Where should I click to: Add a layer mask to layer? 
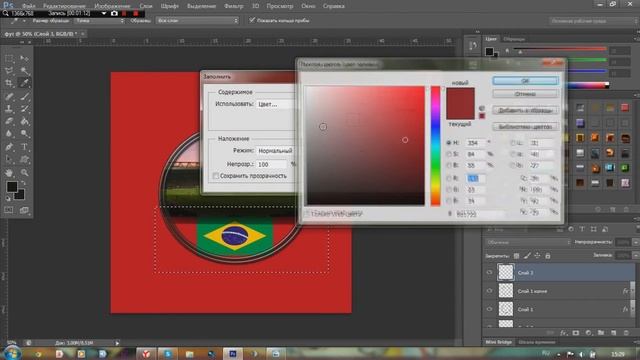pyautogui.click(x=576, y=333)
